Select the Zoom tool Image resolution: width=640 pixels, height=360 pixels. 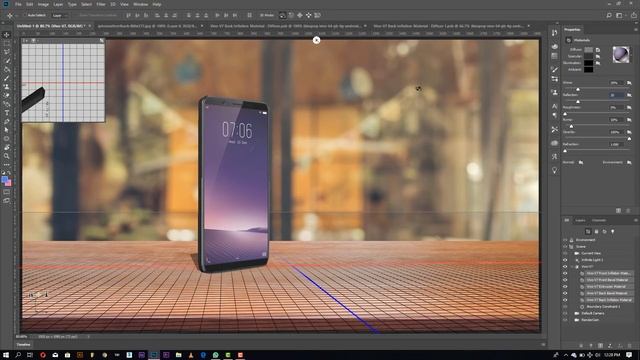7,156
